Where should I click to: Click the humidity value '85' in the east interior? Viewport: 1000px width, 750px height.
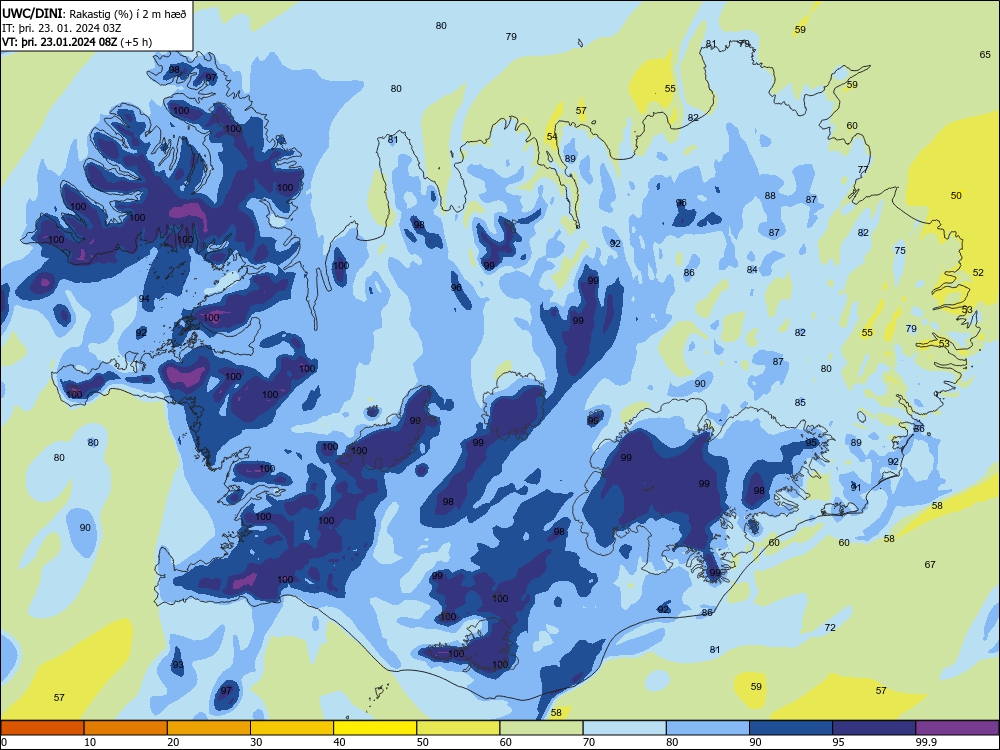(800, 402)
